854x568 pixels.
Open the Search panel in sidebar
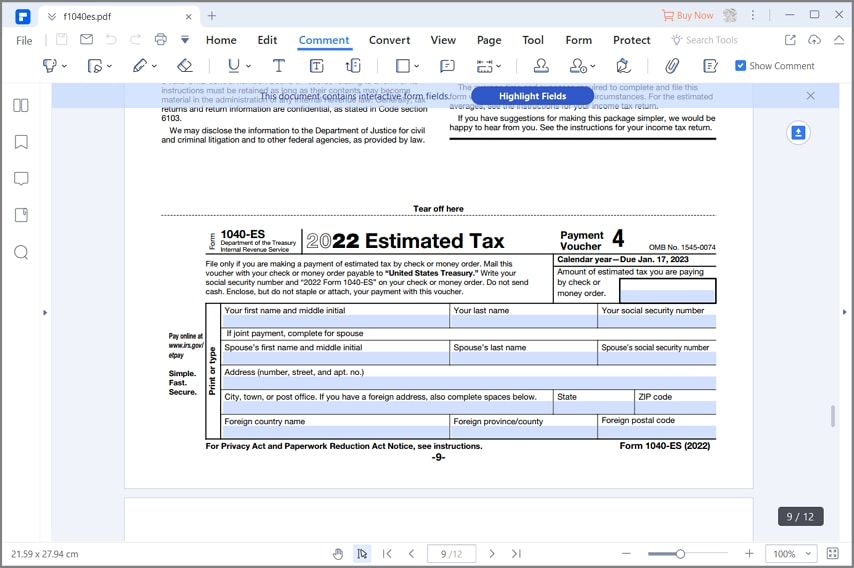pos(21,252)
